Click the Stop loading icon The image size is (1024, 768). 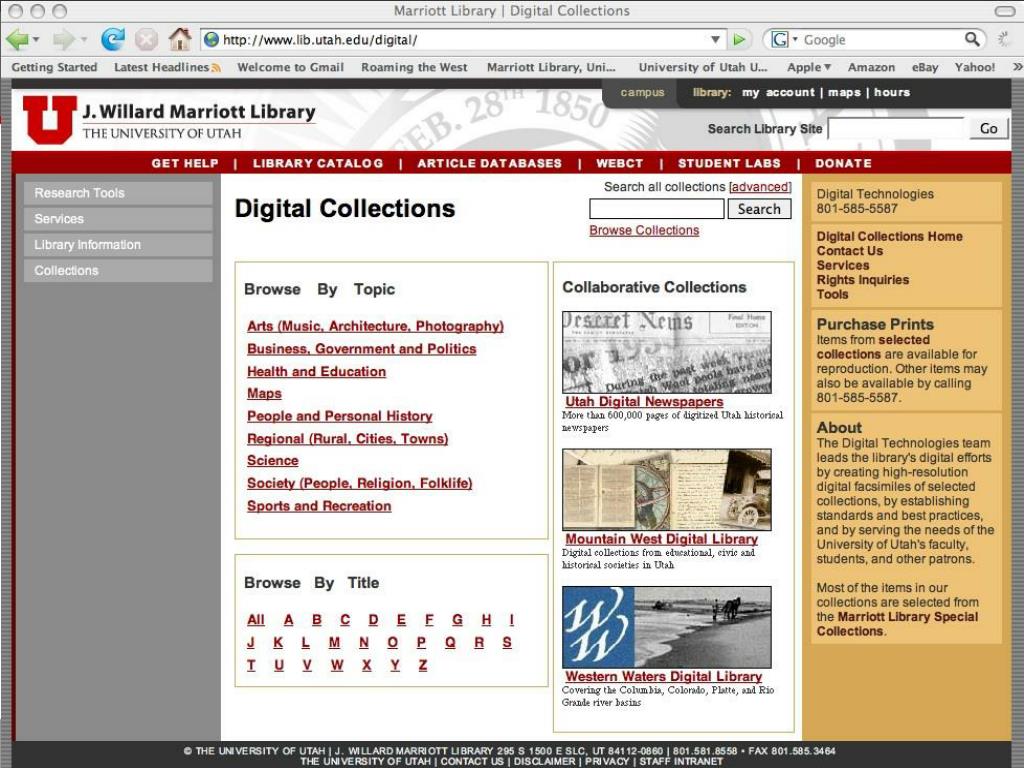pyautogui.click(x=146, y=40)
